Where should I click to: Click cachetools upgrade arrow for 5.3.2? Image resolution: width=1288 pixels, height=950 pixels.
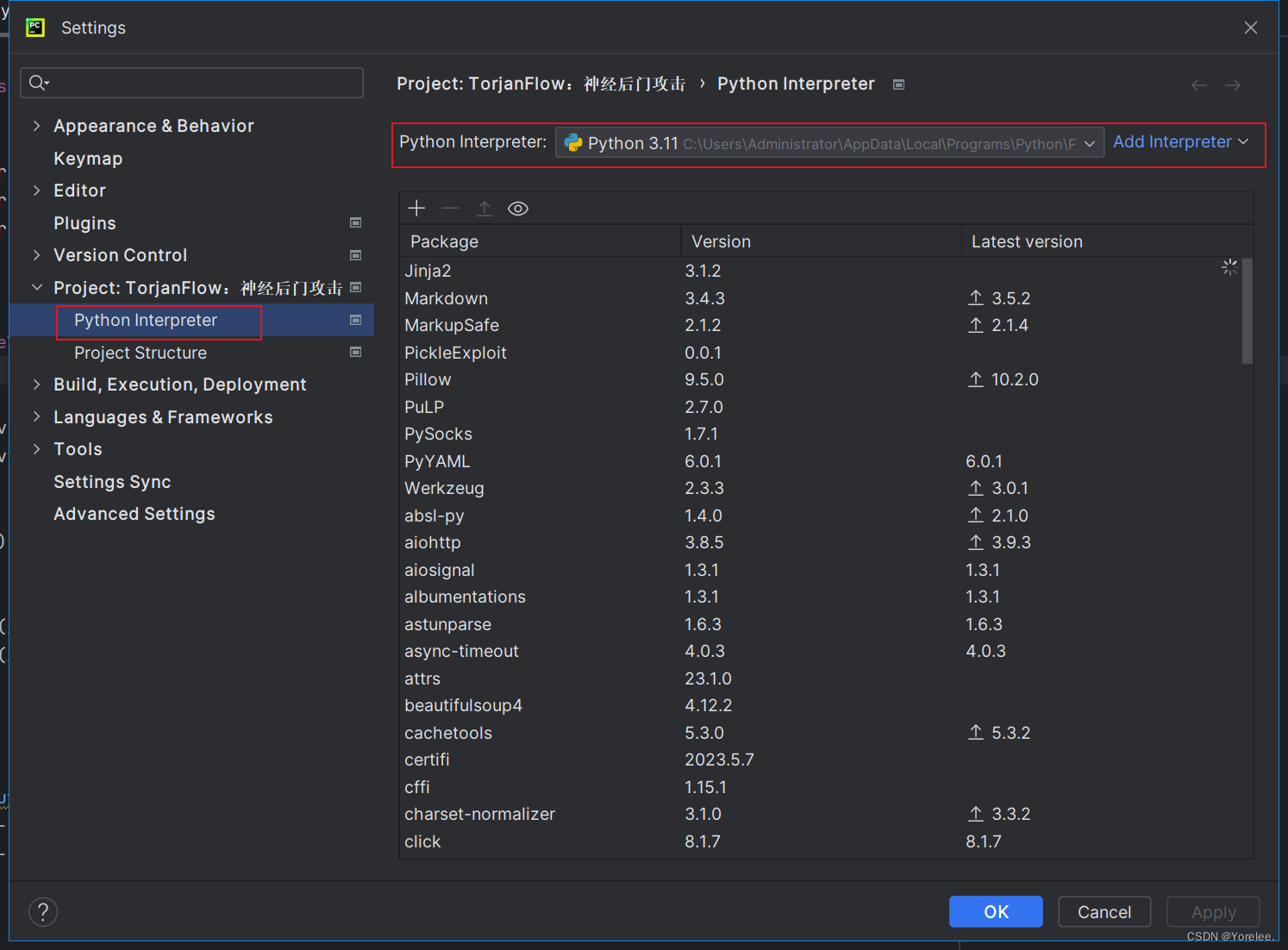click(975, 733)
